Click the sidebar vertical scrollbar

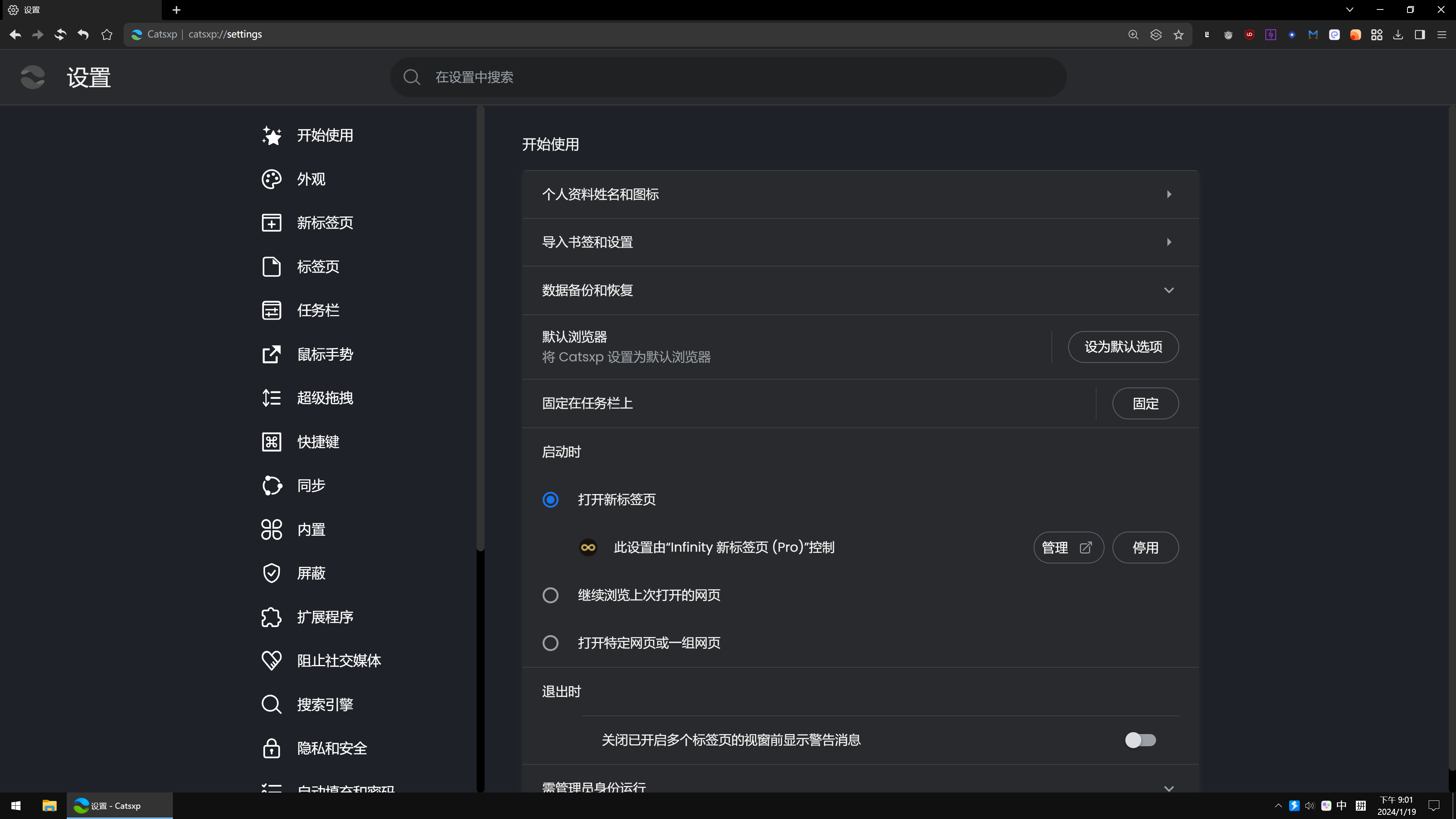tap(480, 328)
